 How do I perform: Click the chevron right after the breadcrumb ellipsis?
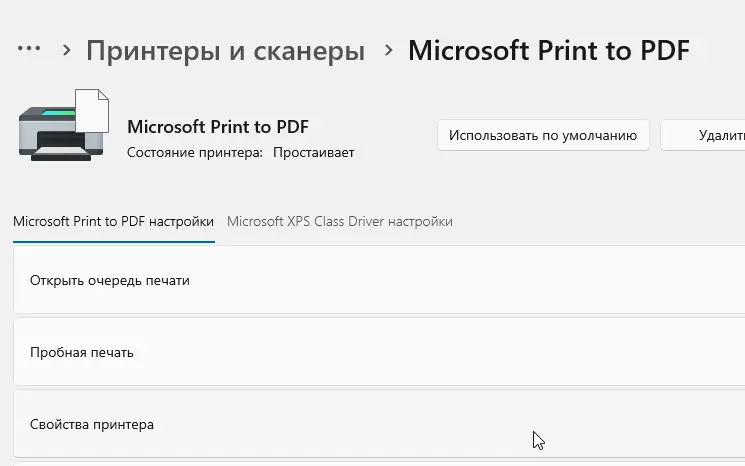coord(67,50)
